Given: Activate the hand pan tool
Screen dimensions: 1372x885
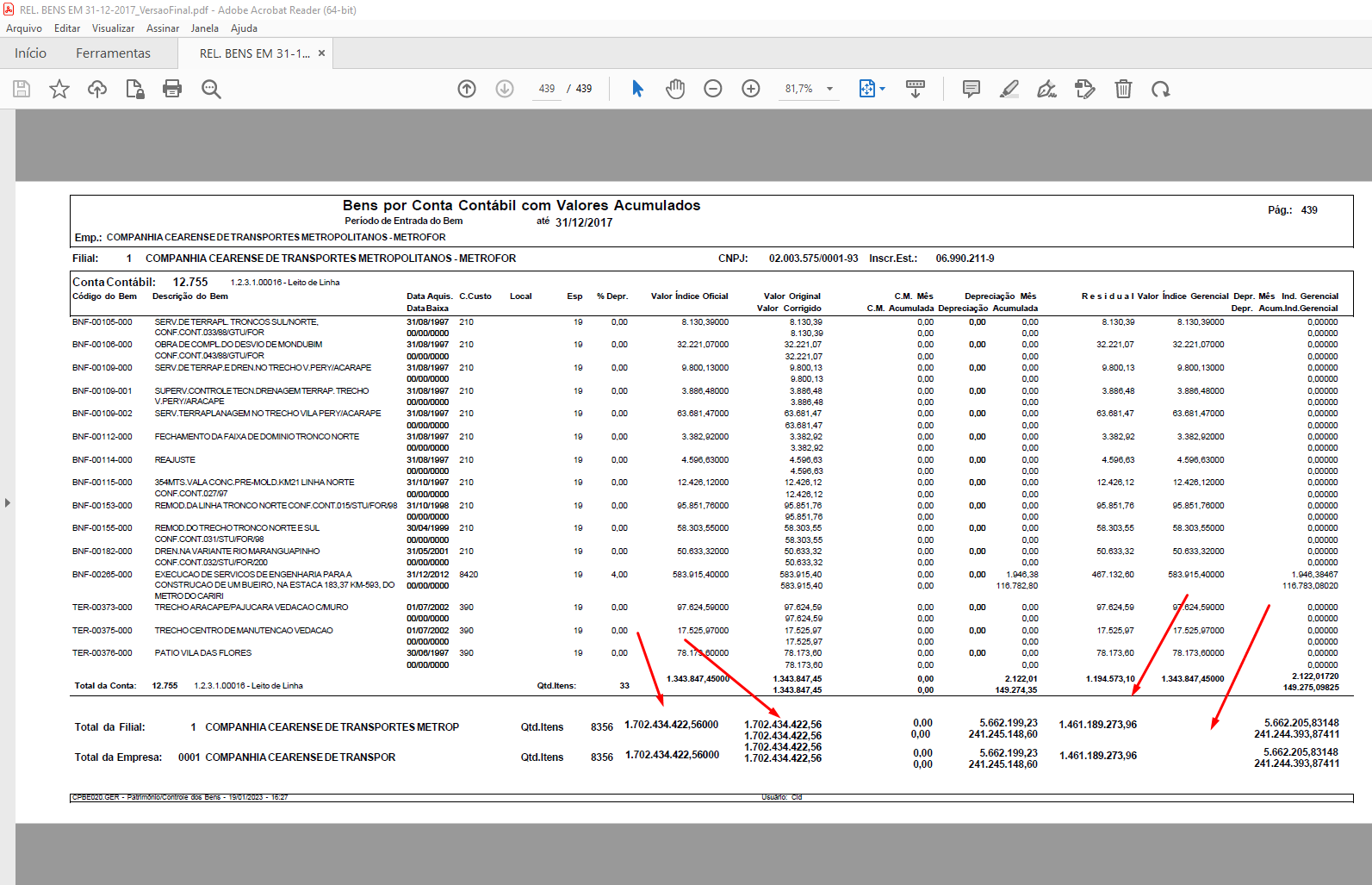Looking at the screenshot, I should pos(675,89).
